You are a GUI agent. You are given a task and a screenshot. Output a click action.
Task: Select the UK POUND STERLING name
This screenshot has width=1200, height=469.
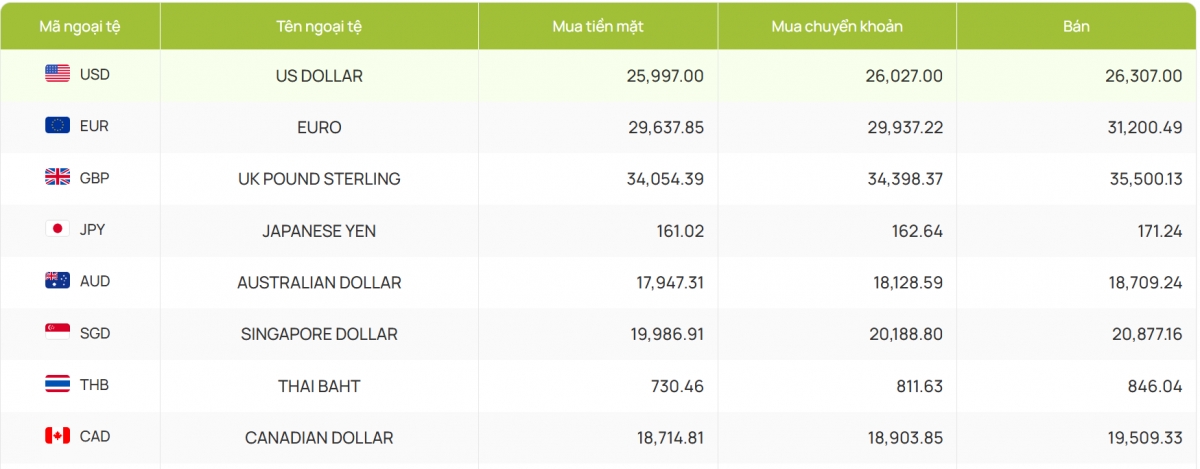pos(319,179)
